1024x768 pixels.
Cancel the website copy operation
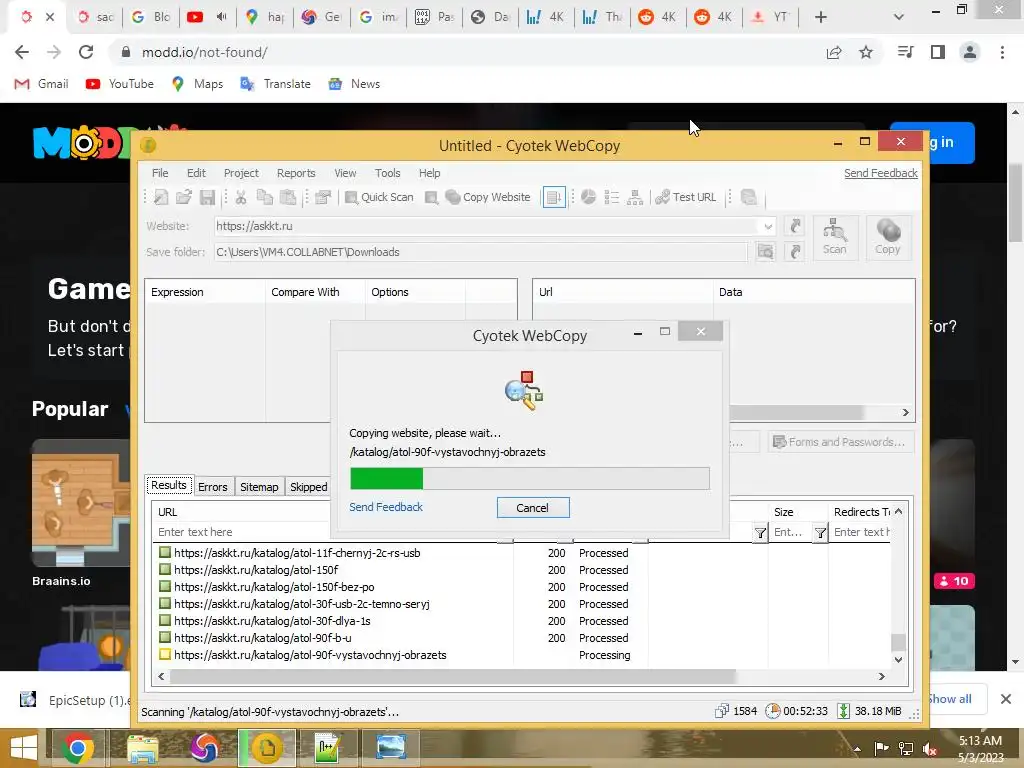[533, 507]
